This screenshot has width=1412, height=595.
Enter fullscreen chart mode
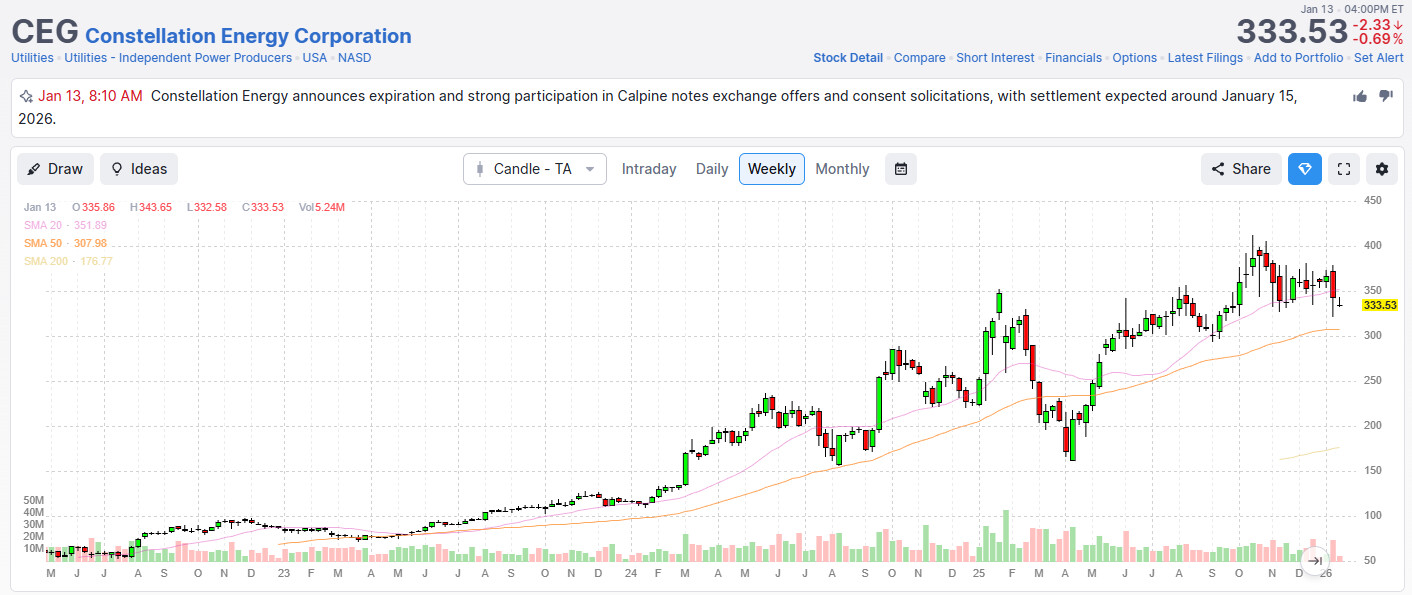pos(1344,169)
